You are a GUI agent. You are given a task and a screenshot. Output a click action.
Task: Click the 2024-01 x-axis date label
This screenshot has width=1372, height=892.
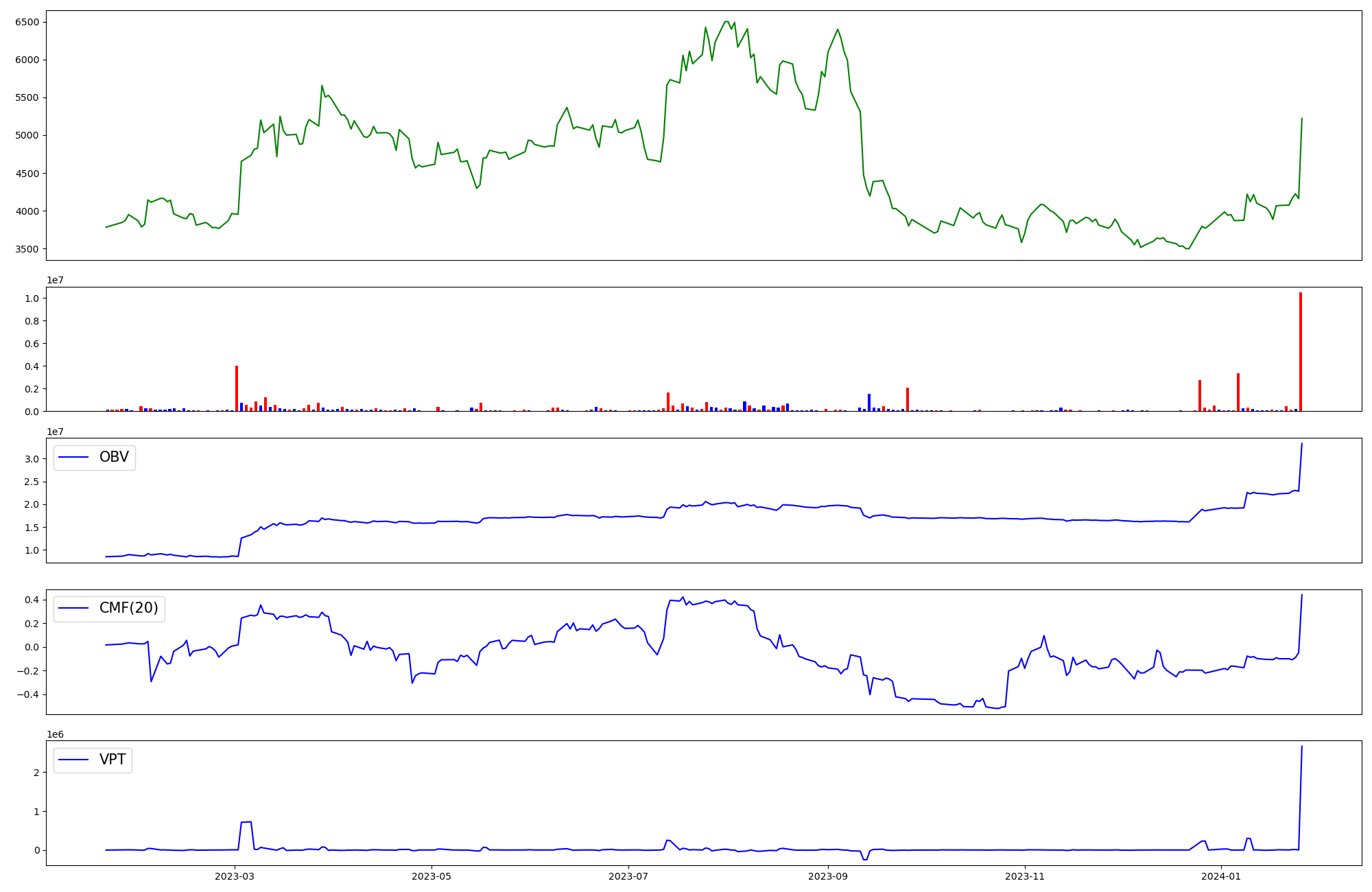point(1222,876)
